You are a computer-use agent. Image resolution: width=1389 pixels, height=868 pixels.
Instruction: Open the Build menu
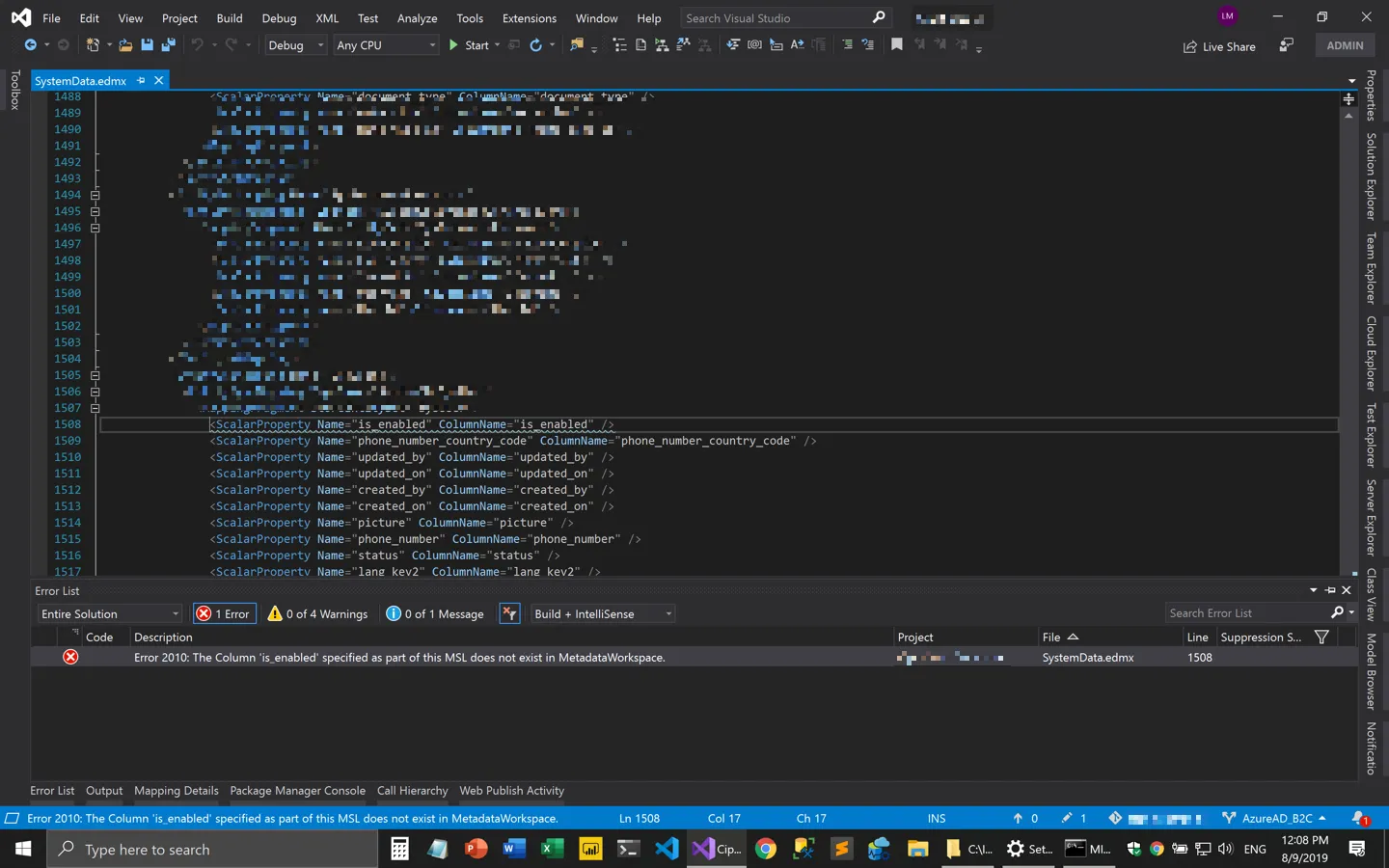click(230, 18)
